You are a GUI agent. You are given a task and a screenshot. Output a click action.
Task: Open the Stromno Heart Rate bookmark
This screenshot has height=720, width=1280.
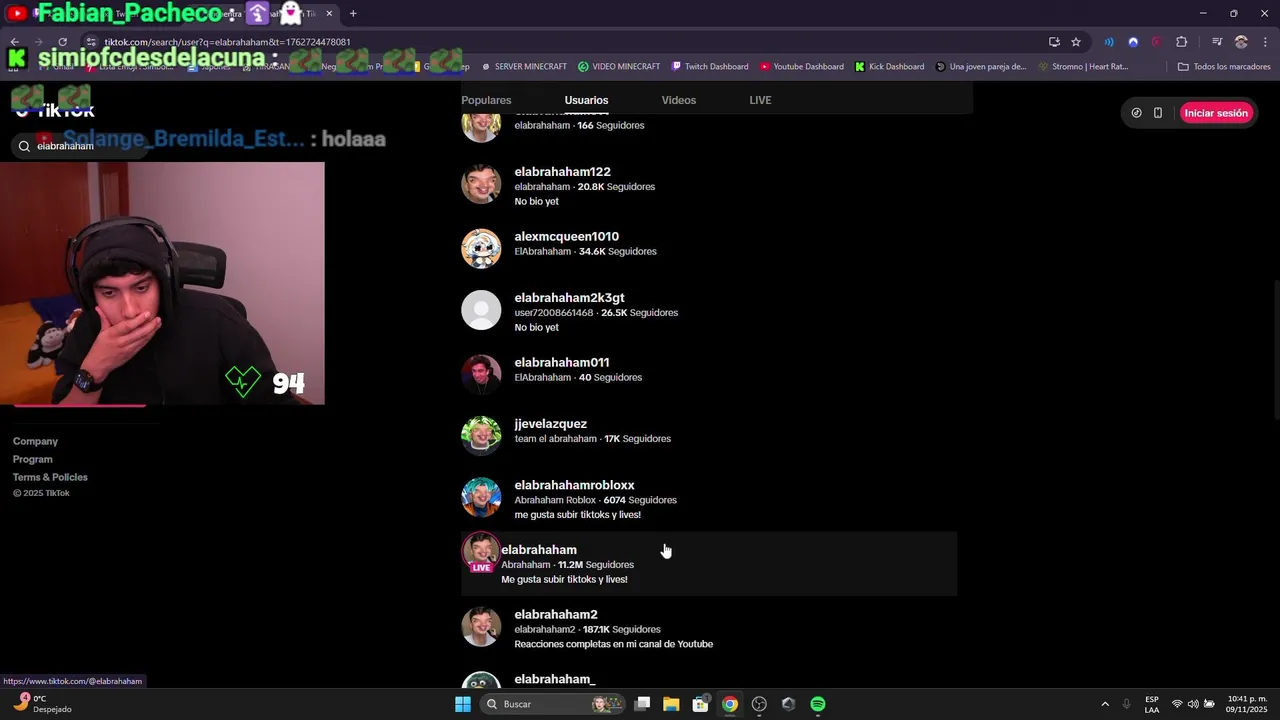coord(1083,67)
